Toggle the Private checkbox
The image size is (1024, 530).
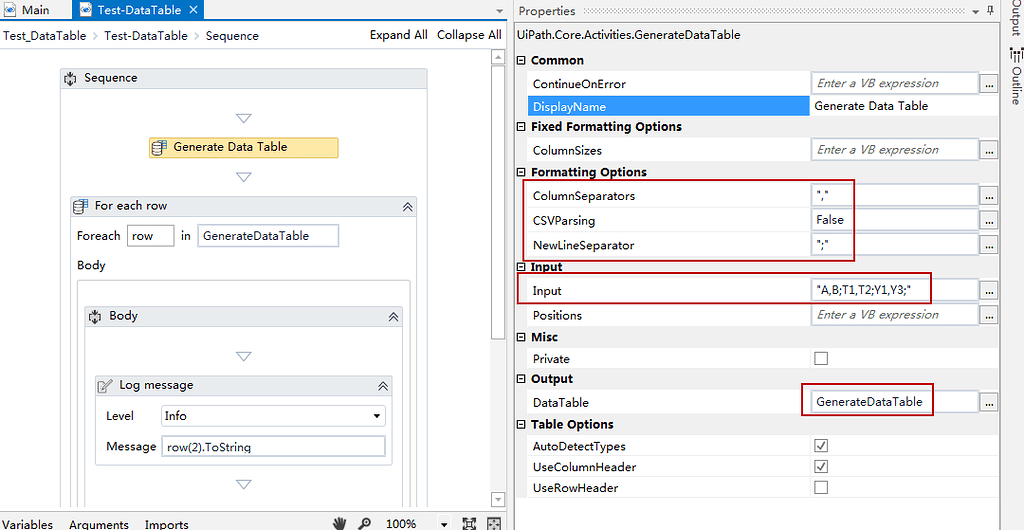pos(821,358)
